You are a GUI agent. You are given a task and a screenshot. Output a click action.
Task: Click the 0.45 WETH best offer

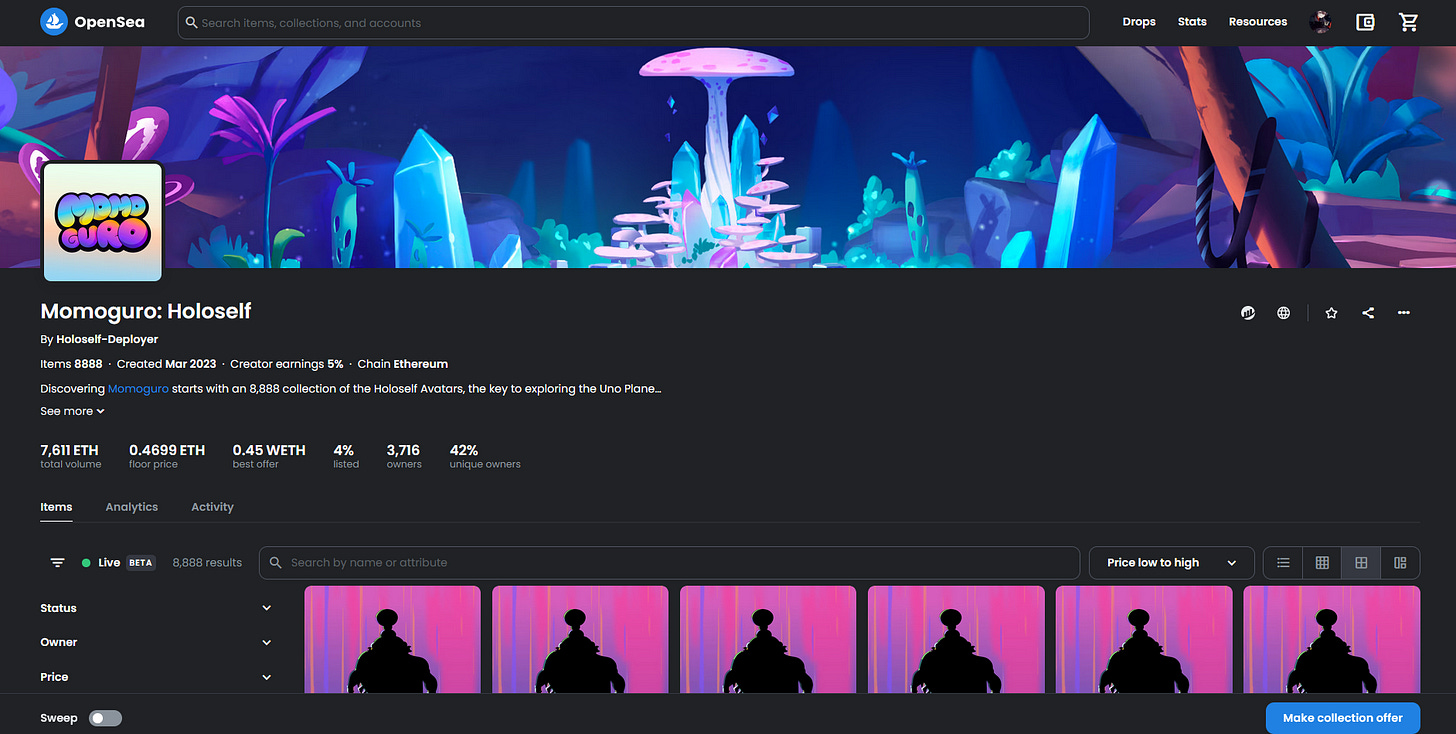tap(269, 456)
